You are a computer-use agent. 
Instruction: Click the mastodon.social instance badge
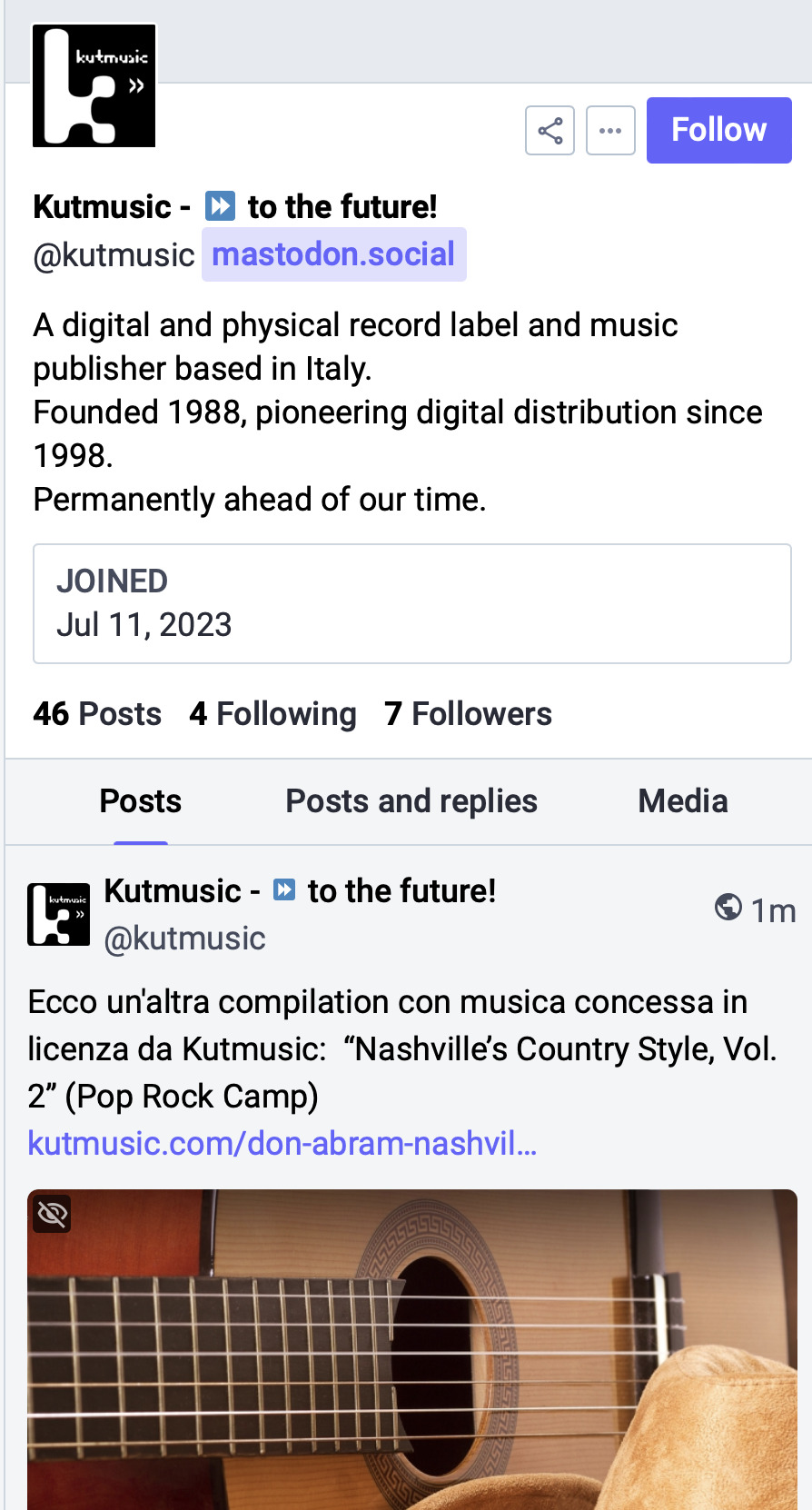point(333,254)
